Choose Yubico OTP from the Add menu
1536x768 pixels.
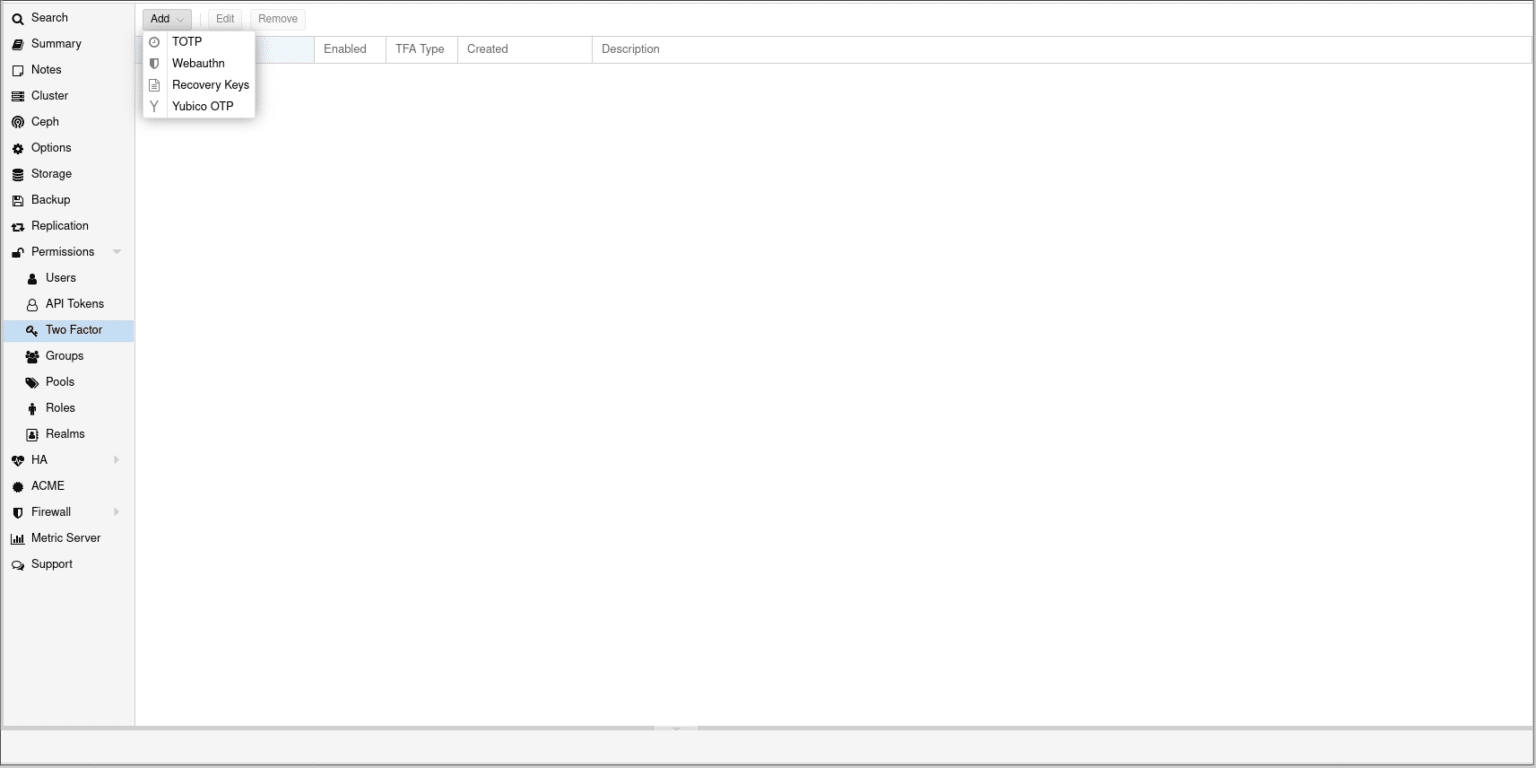(199, 106)
